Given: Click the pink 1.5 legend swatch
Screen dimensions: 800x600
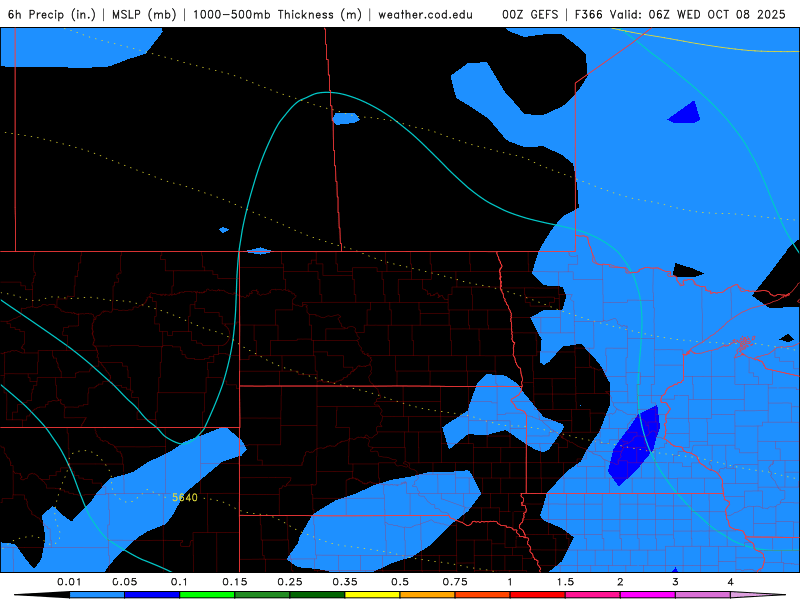Looking at the screenshot, I should (593, 595).
